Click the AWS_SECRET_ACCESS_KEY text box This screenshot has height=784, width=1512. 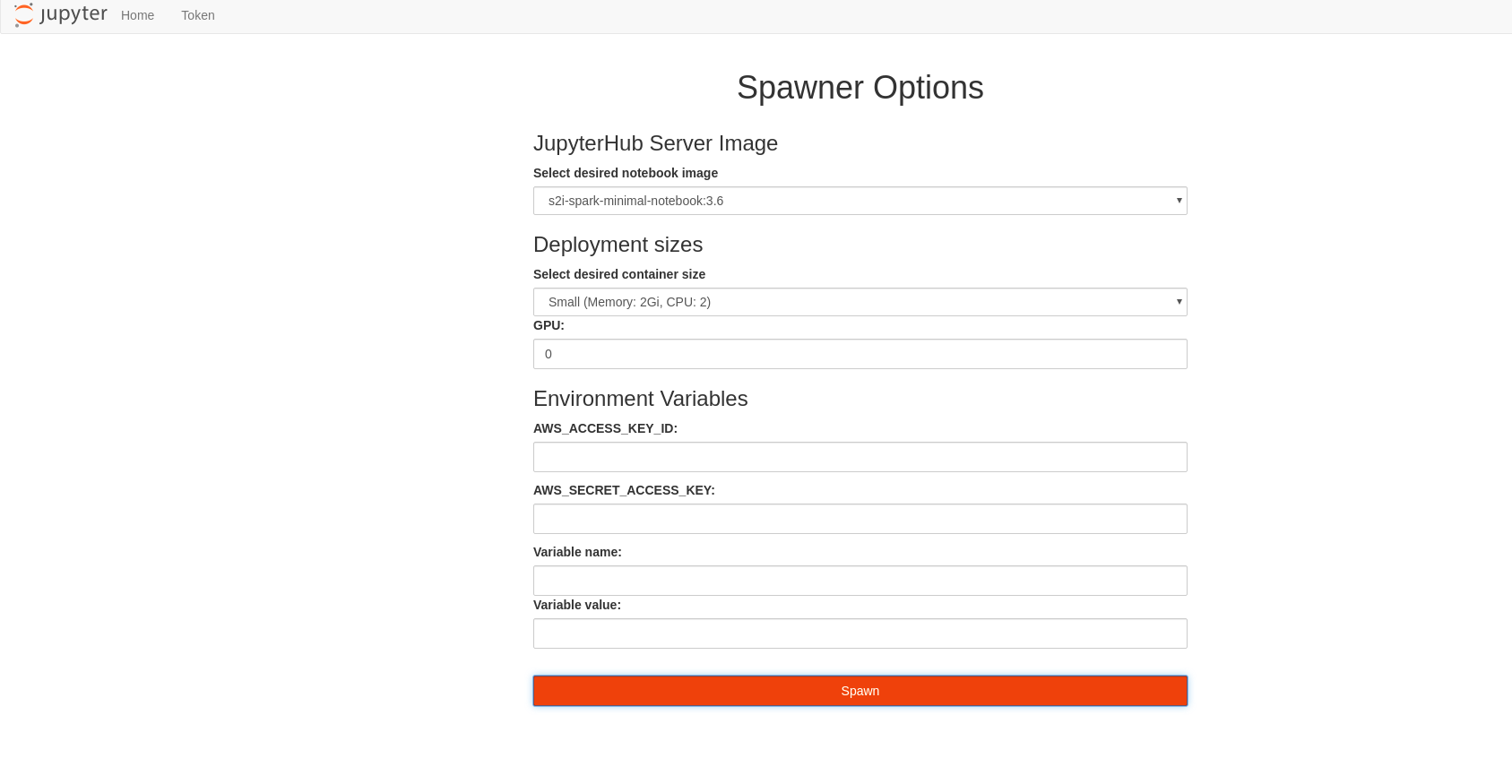[x=860, y=519]
